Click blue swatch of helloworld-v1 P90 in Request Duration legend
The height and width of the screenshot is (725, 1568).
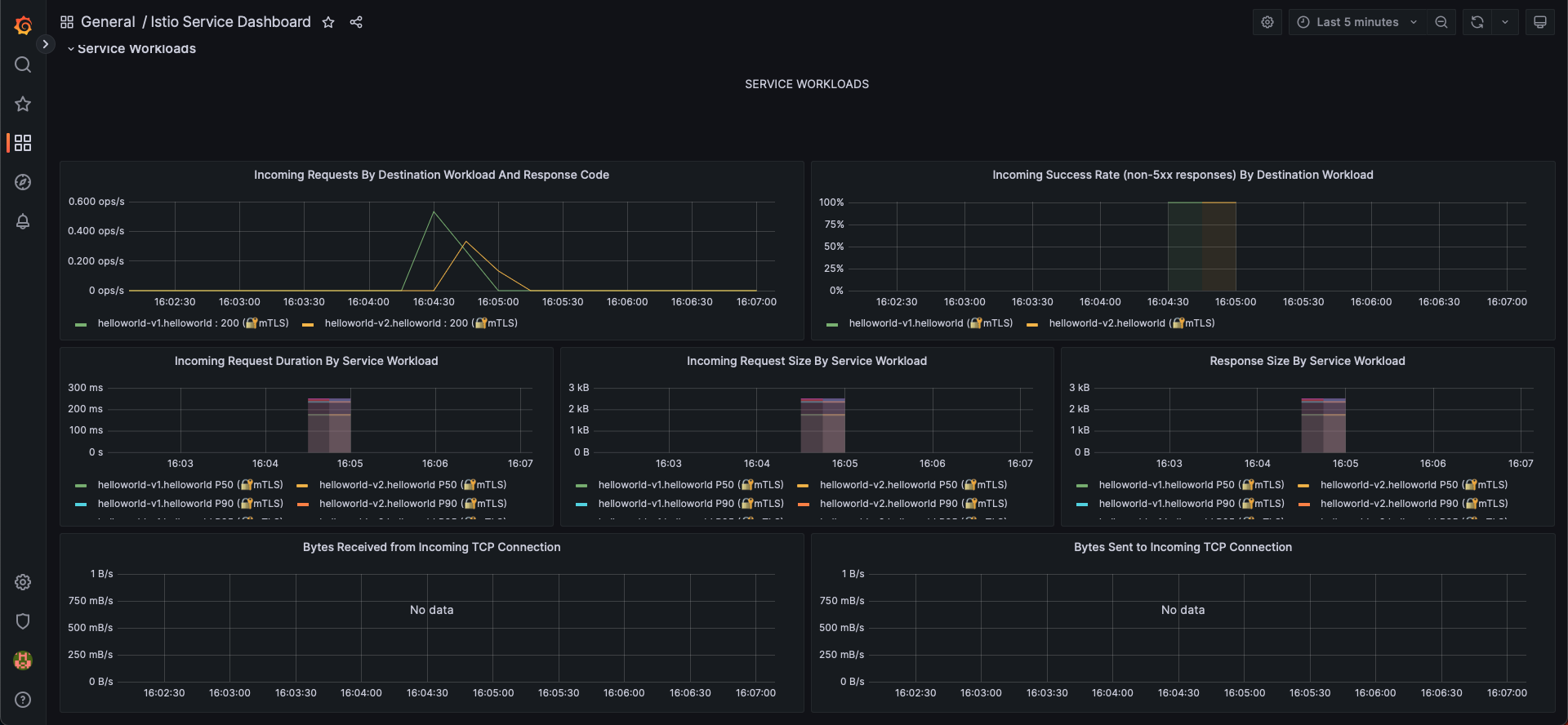click(81, 505)
